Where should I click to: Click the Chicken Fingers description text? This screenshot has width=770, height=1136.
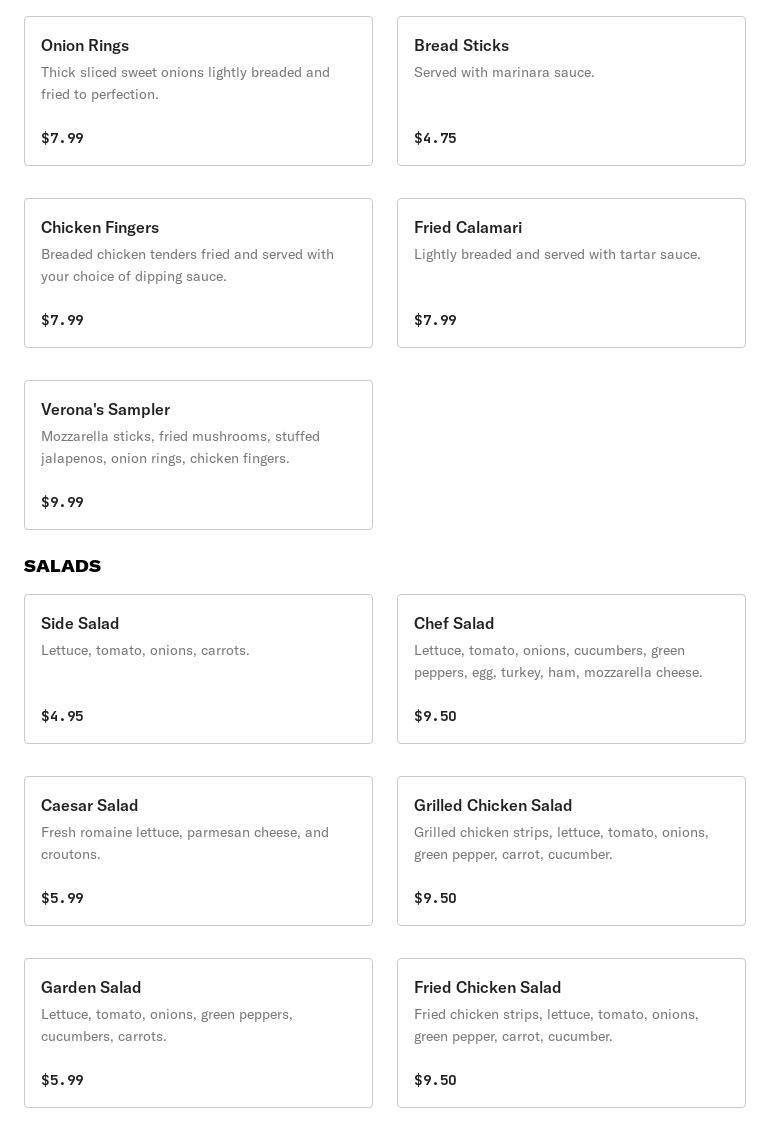[x=187, y=265]
